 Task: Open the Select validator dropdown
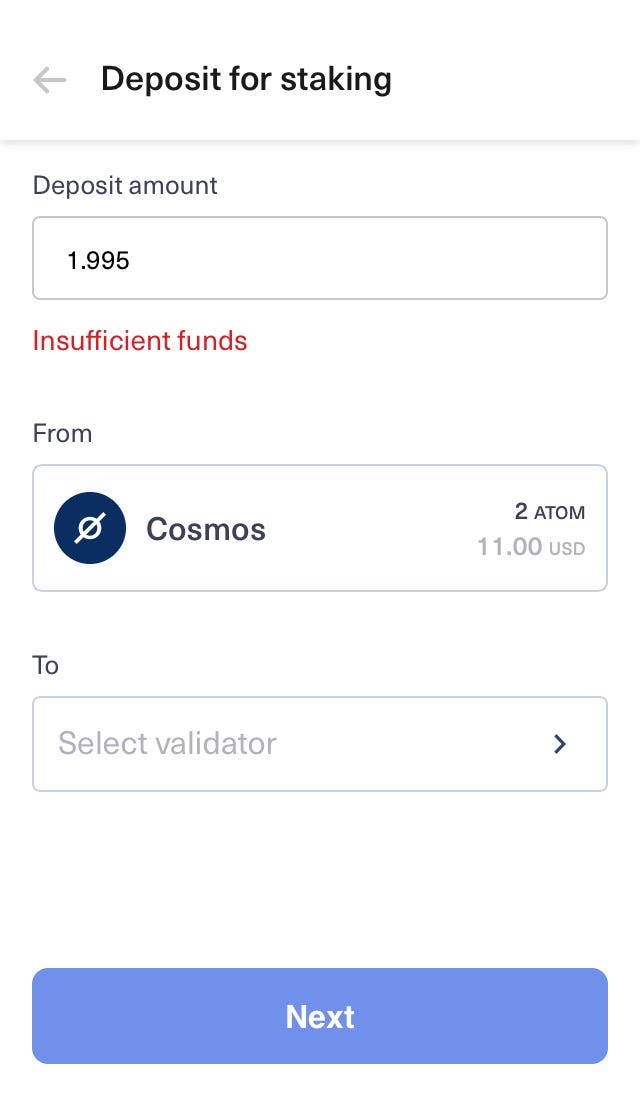click(x=320, y=744)
